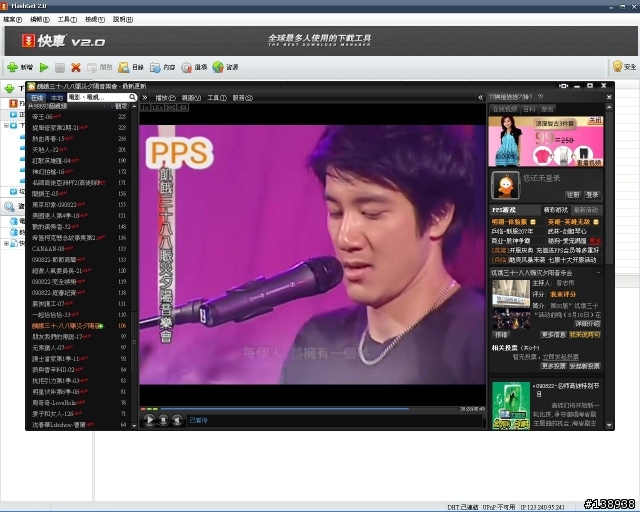Image resolution: width=640 pixels, height=512 pixels.
Task: Select the 百科 tab in right panel
Action: tap(529, 109)
